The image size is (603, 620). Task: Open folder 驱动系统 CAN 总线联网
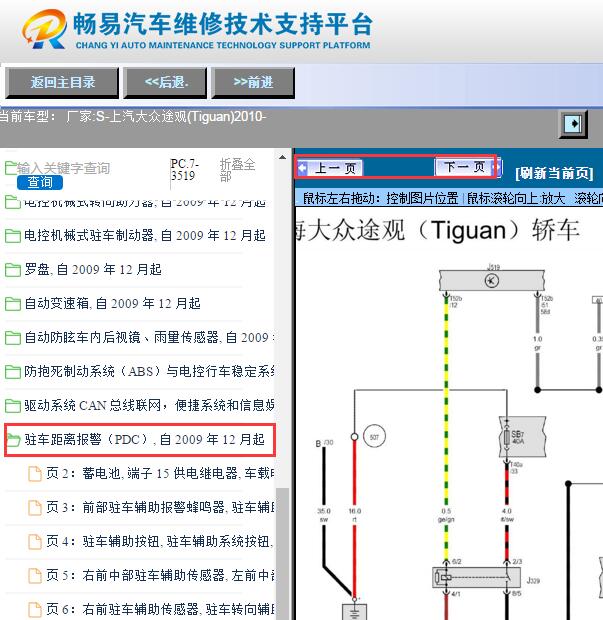149,406
